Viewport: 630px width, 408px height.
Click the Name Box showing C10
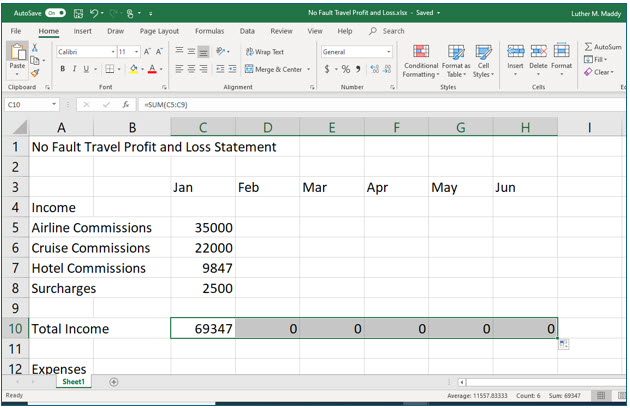pyautogui.click(x=31, y=105)
